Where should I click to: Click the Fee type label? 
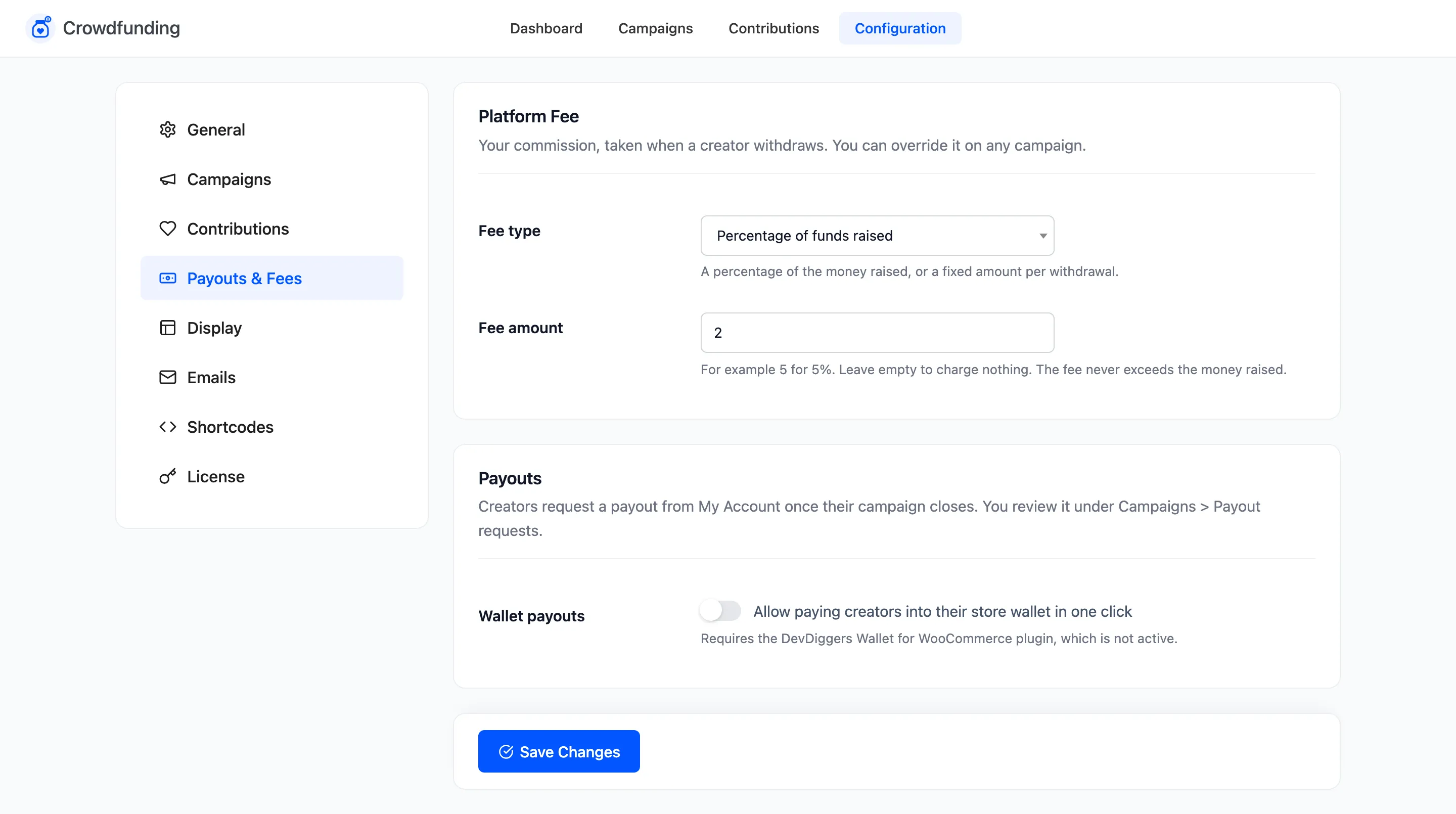(x=509, y=231)
